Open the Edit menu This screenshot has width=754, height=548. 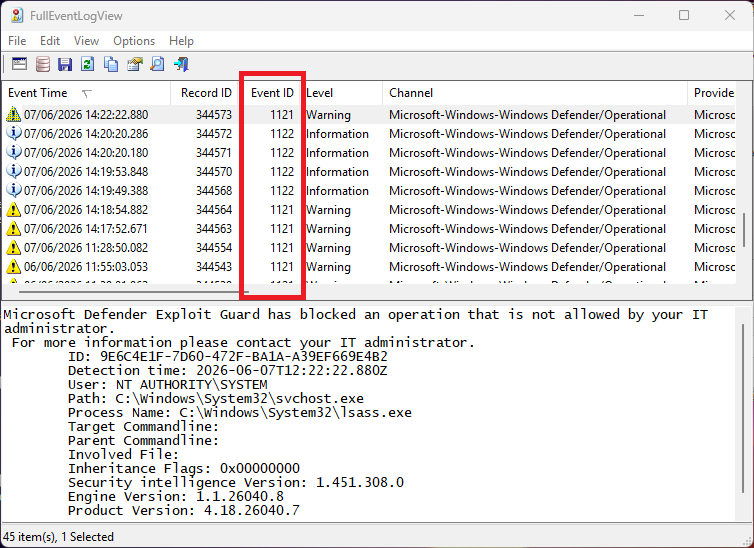[x=50, y=41]
